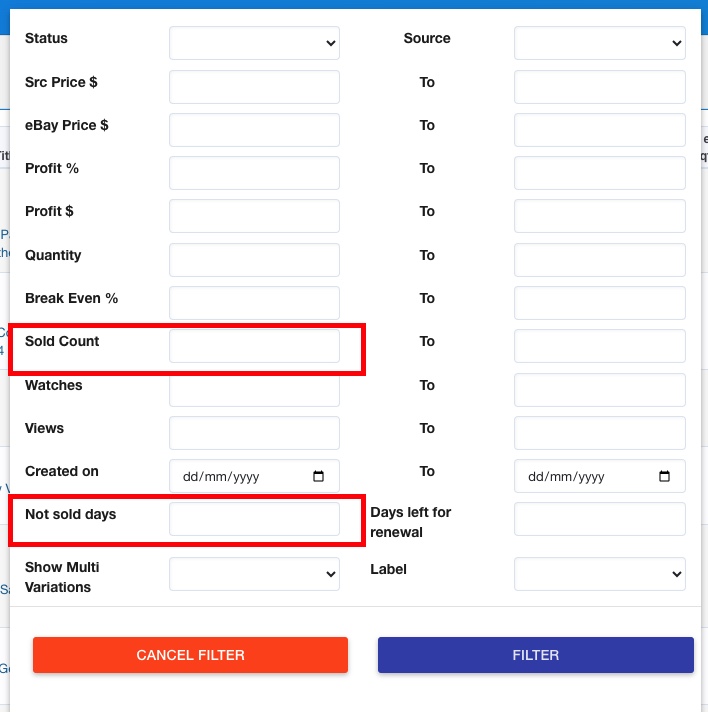Focus the Not sold days input

[x=254, y=519]
